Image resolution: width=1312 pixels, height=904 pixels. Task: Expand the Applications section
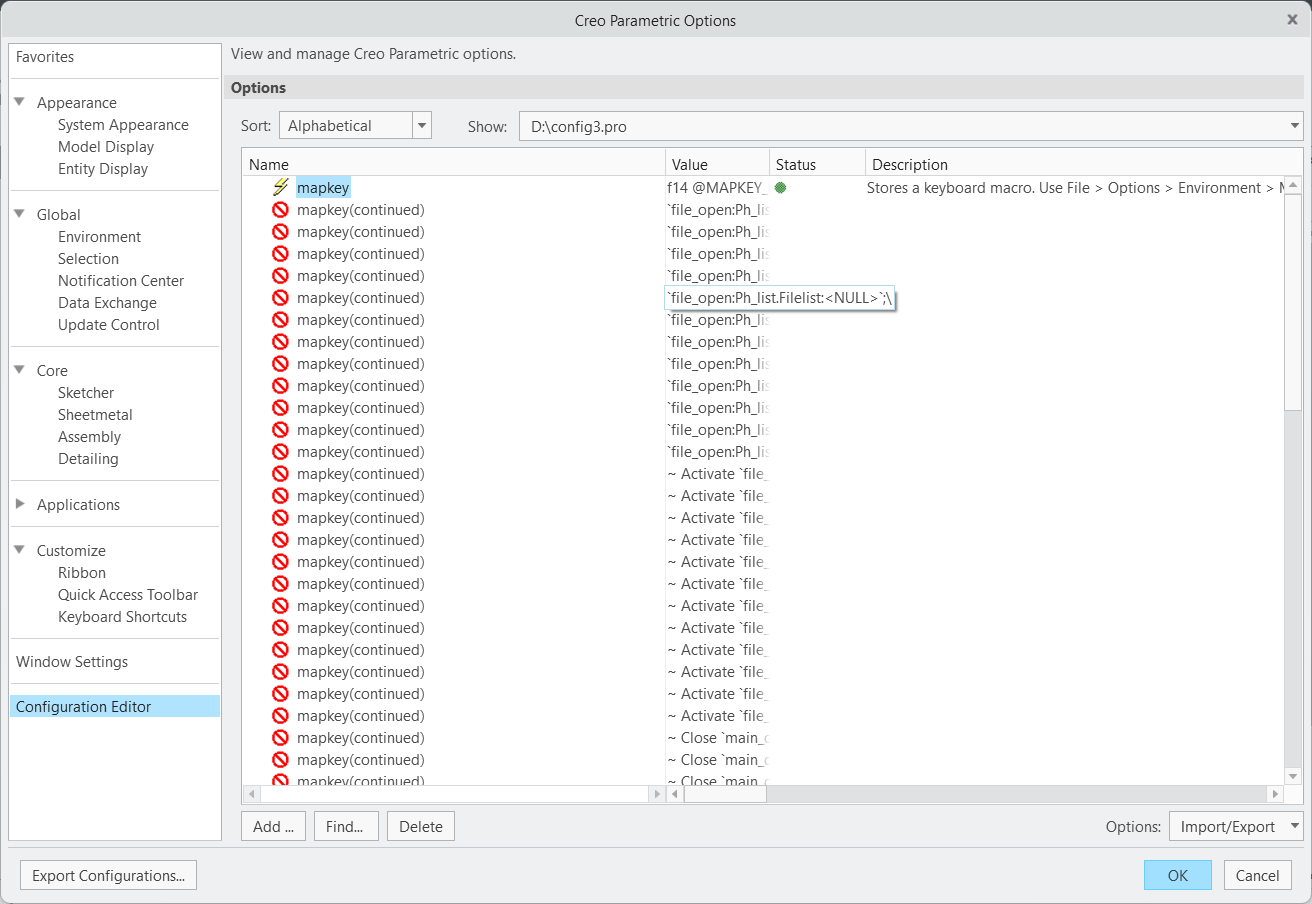click(22, 504)
